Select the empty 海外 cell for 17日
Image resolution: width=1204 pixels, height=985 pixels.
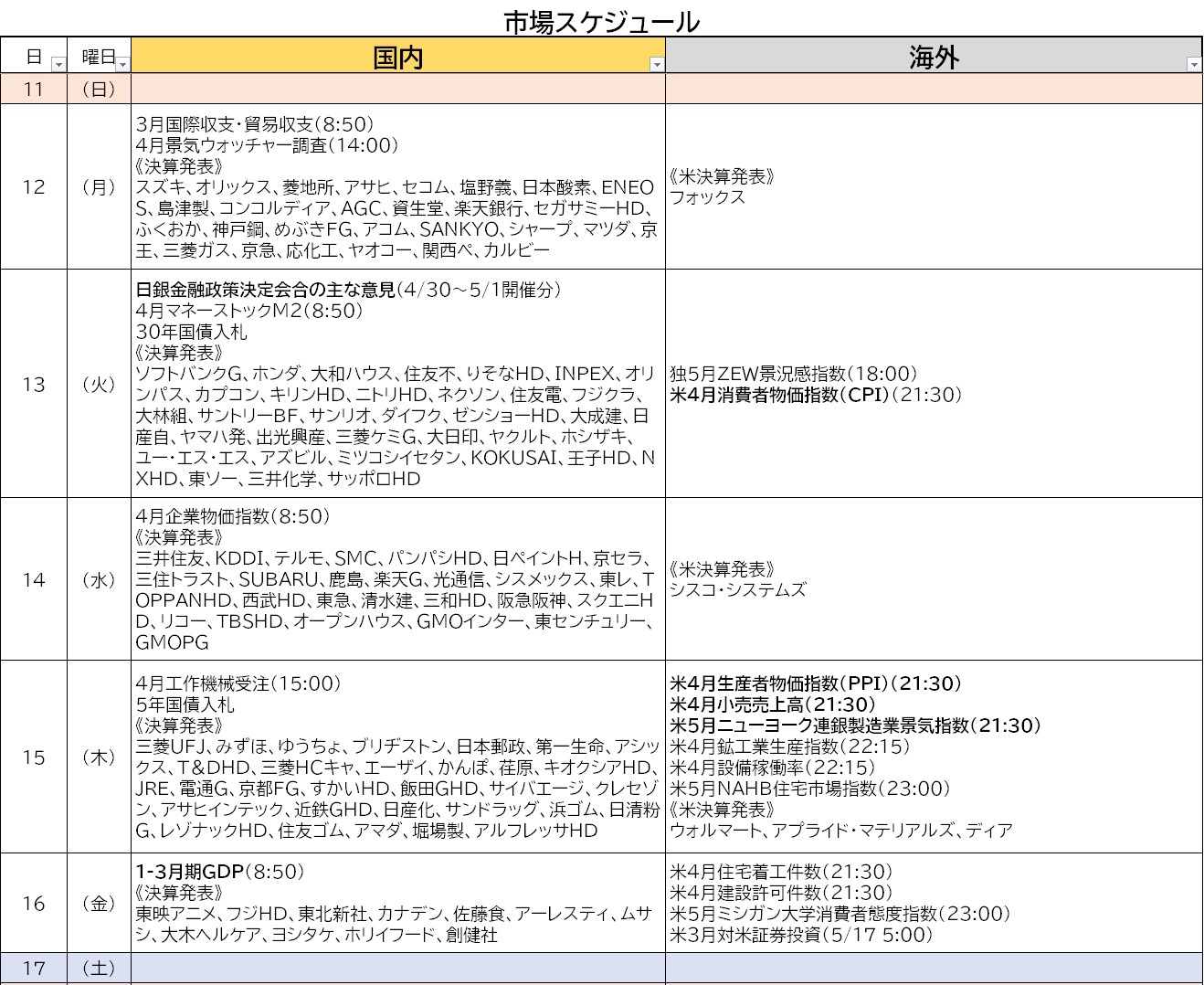(934, 968)
